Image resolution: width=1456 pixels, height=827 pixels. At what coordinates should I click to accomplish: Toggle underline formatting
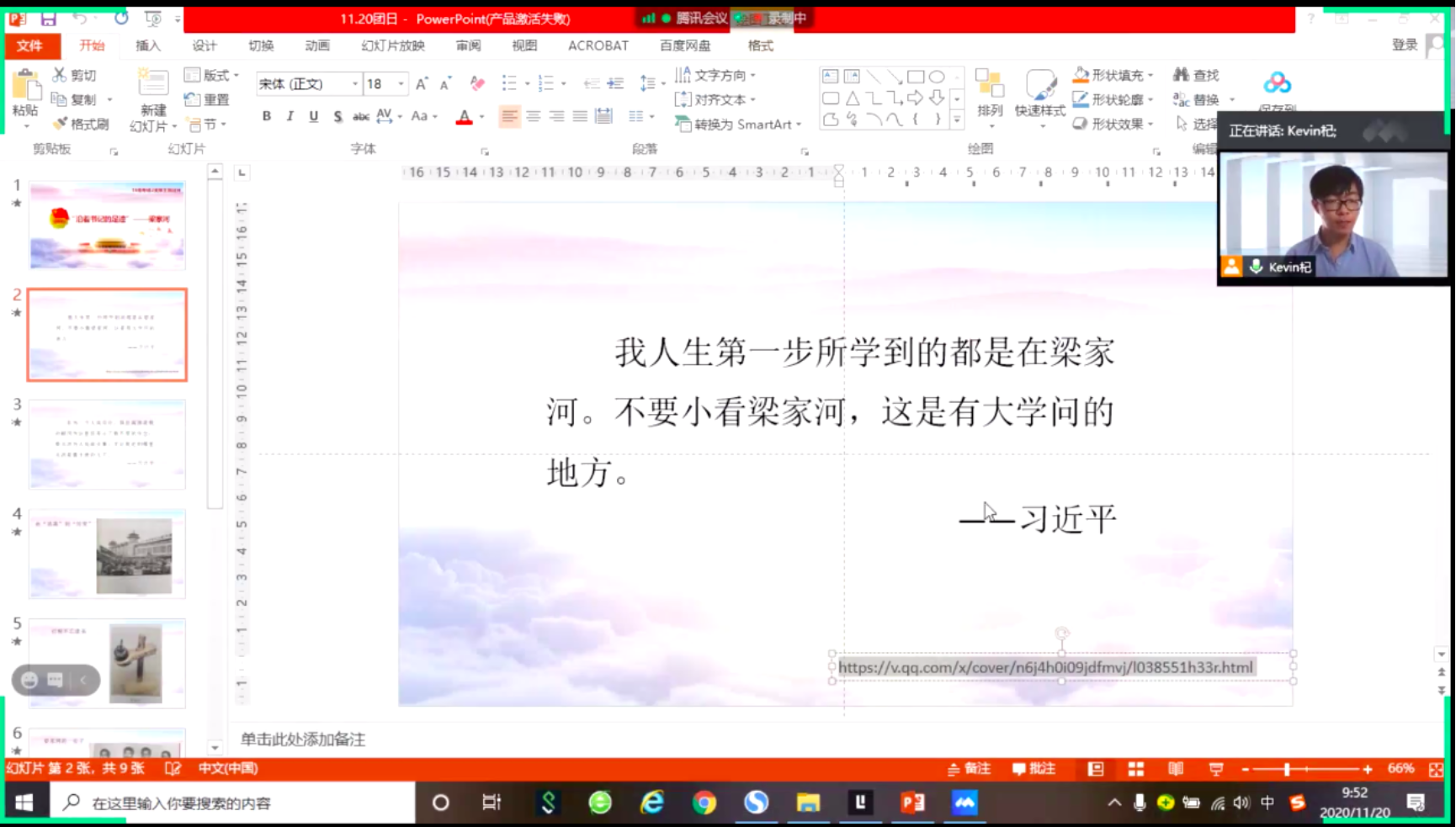[x=312, y=116]
